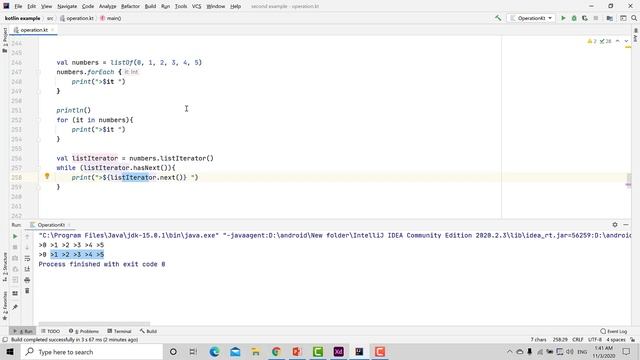Open Windows Start menu

10,352
